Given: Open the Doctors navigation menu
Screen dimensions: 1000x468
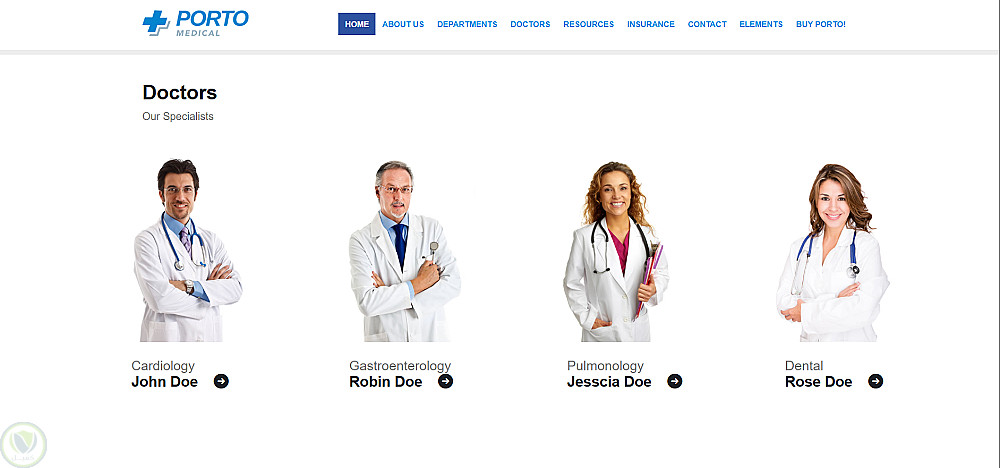Looking at the screenshot, I should (x=530, y=24).
